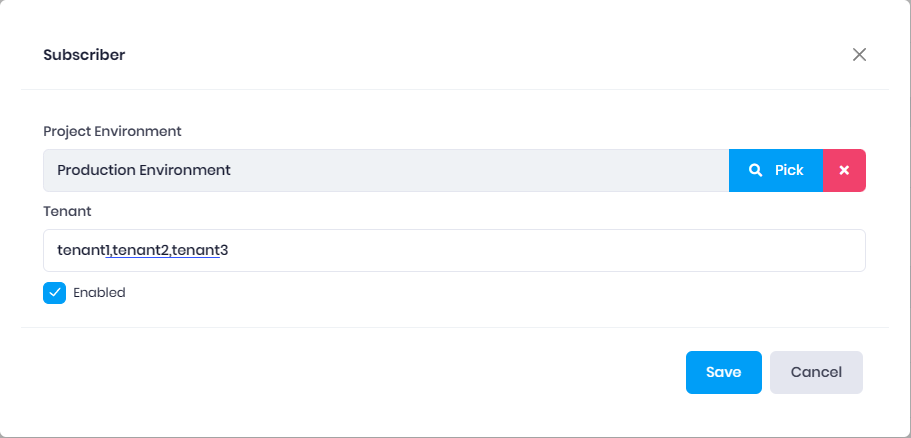Dismiss changes with the Cancel button
This screenshot has width=911, height=438.
(x=816, y=372)
